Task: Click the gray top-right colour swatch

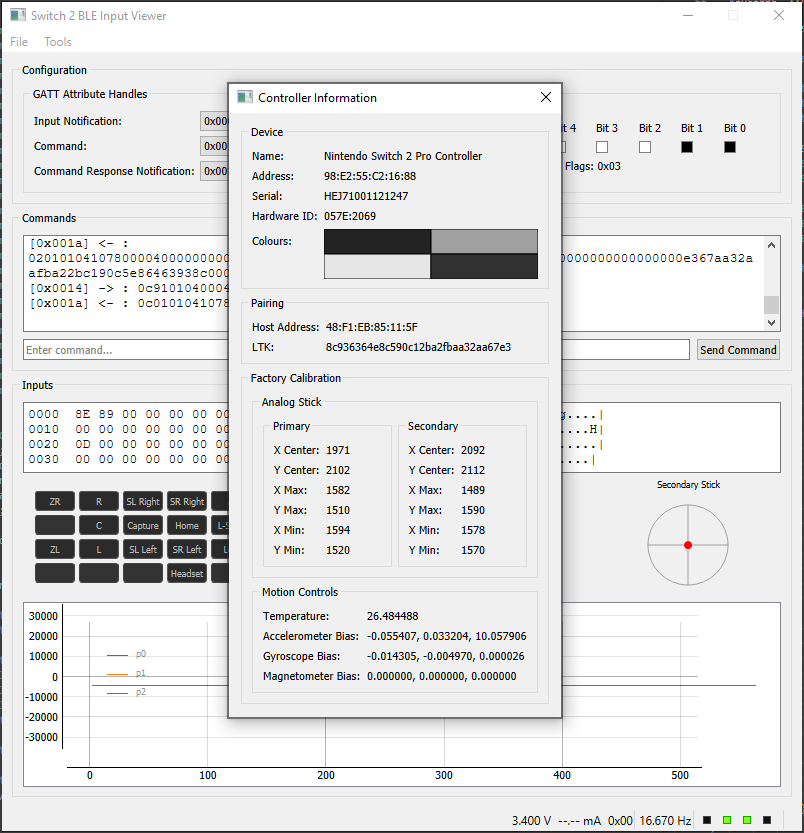Action: [x=484, y=241]
